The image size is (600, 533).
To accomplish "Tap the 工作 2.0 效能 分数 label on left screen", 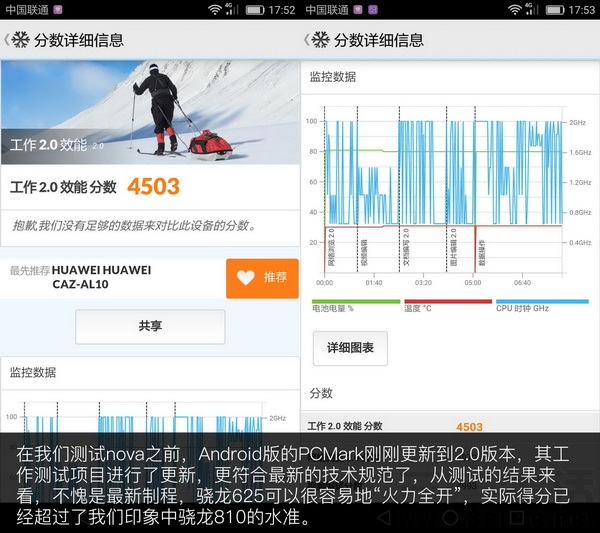I will [x=64, y=187].
